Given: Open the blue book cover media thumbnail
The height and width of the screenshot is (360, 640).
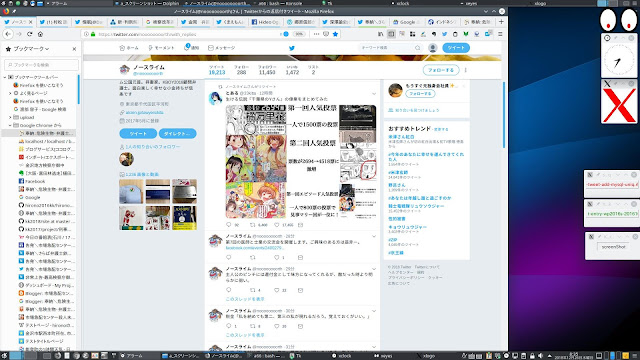Looking at the screenshot, I should (184, 218).
